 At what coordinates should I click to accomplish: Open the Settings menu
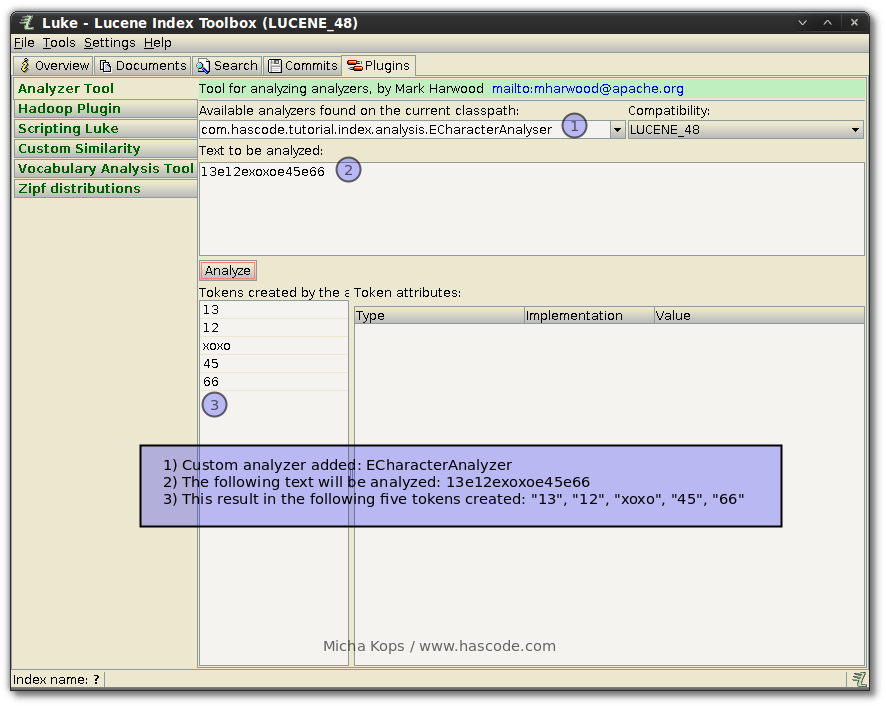109,43
